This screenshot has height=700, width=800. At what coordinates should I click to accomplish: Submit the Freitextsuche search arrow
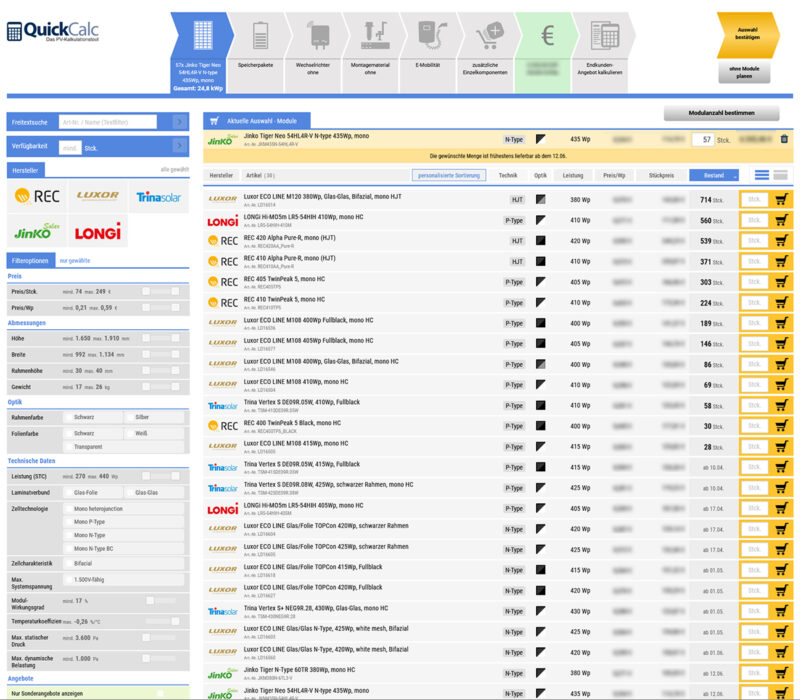click(179, 122)
